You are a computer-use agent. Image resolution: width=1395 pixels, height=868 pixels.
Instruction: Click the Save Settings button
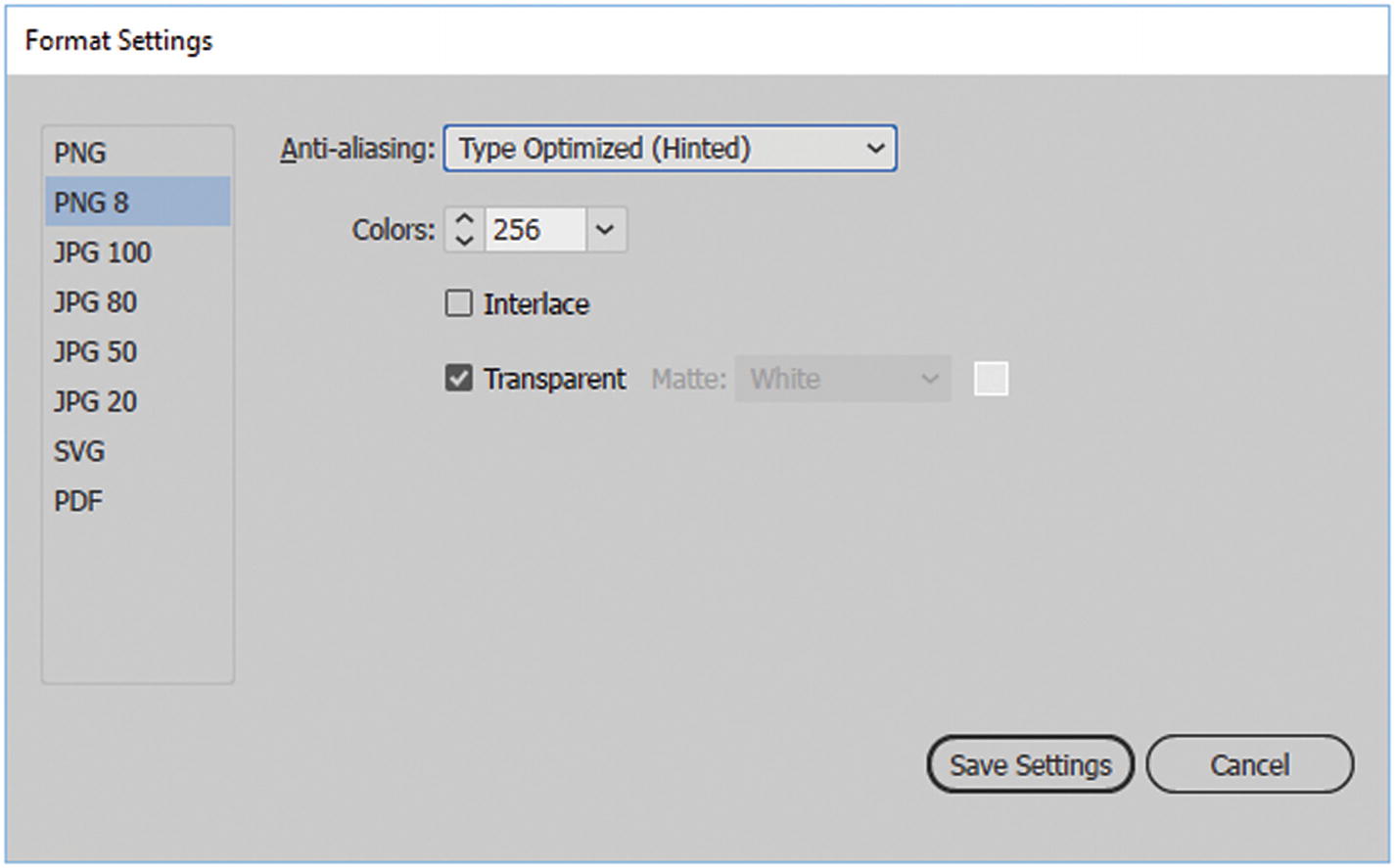click(1030, 764)
